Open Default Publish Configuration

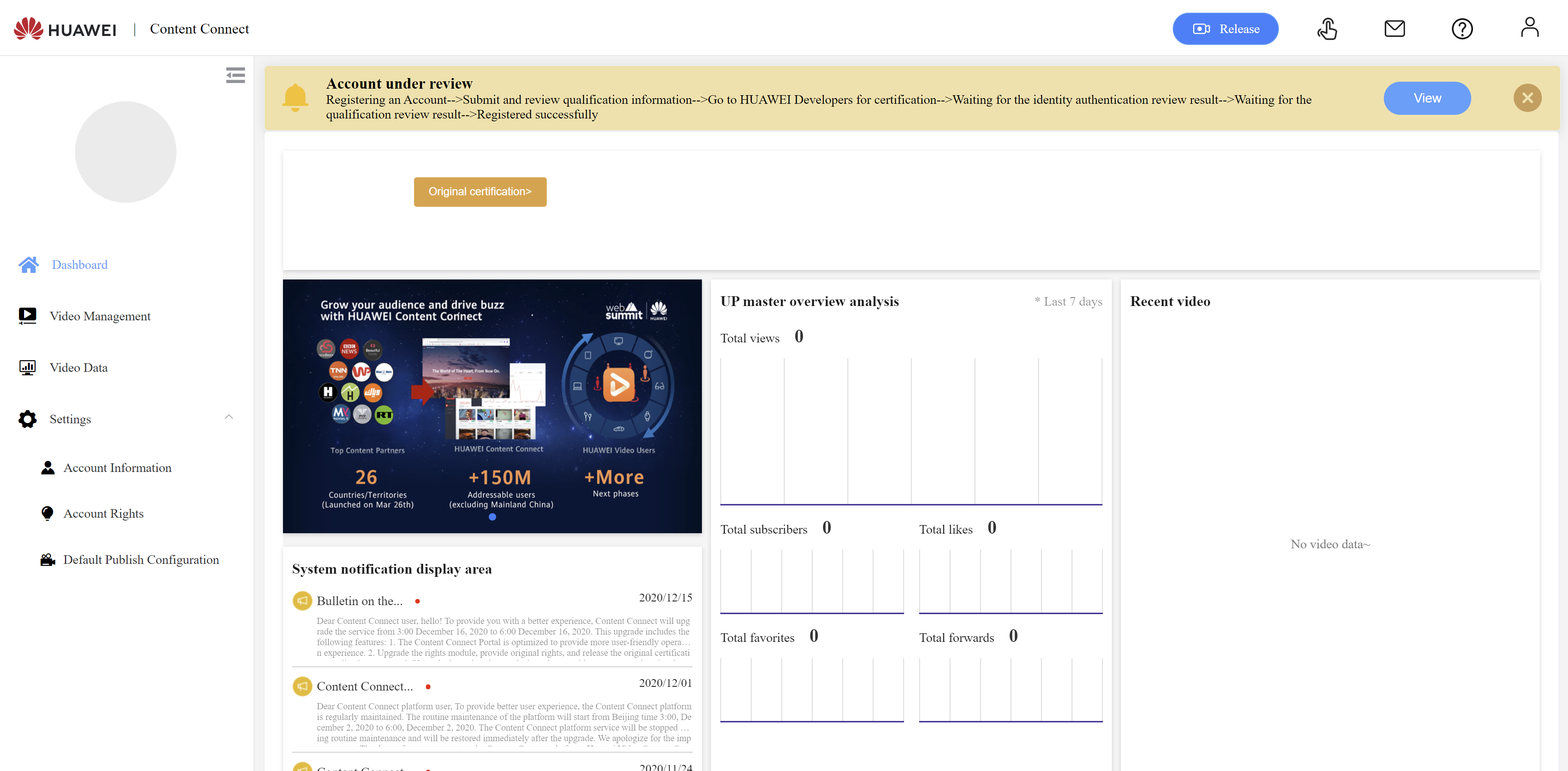tap(141, 560)
